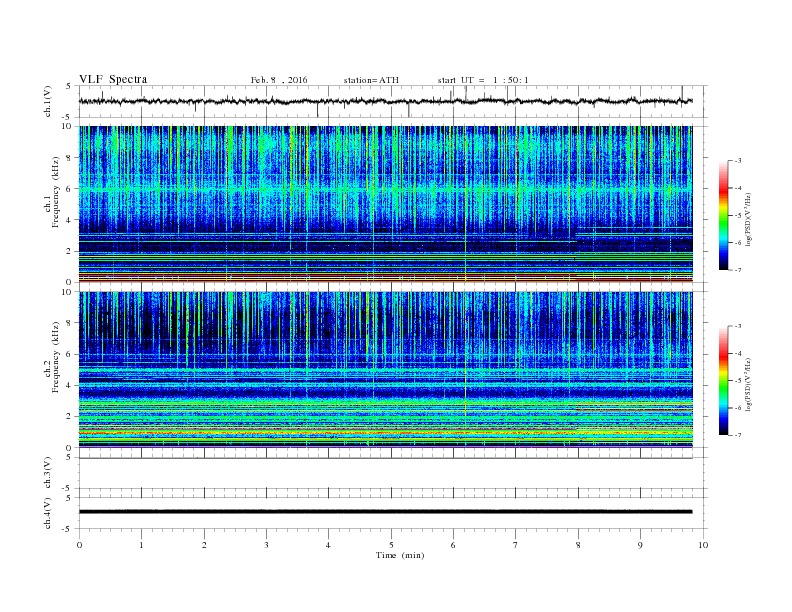Click the "10" tick on the Time axis
Screen dimensions: 792x612
click(703, 545)
